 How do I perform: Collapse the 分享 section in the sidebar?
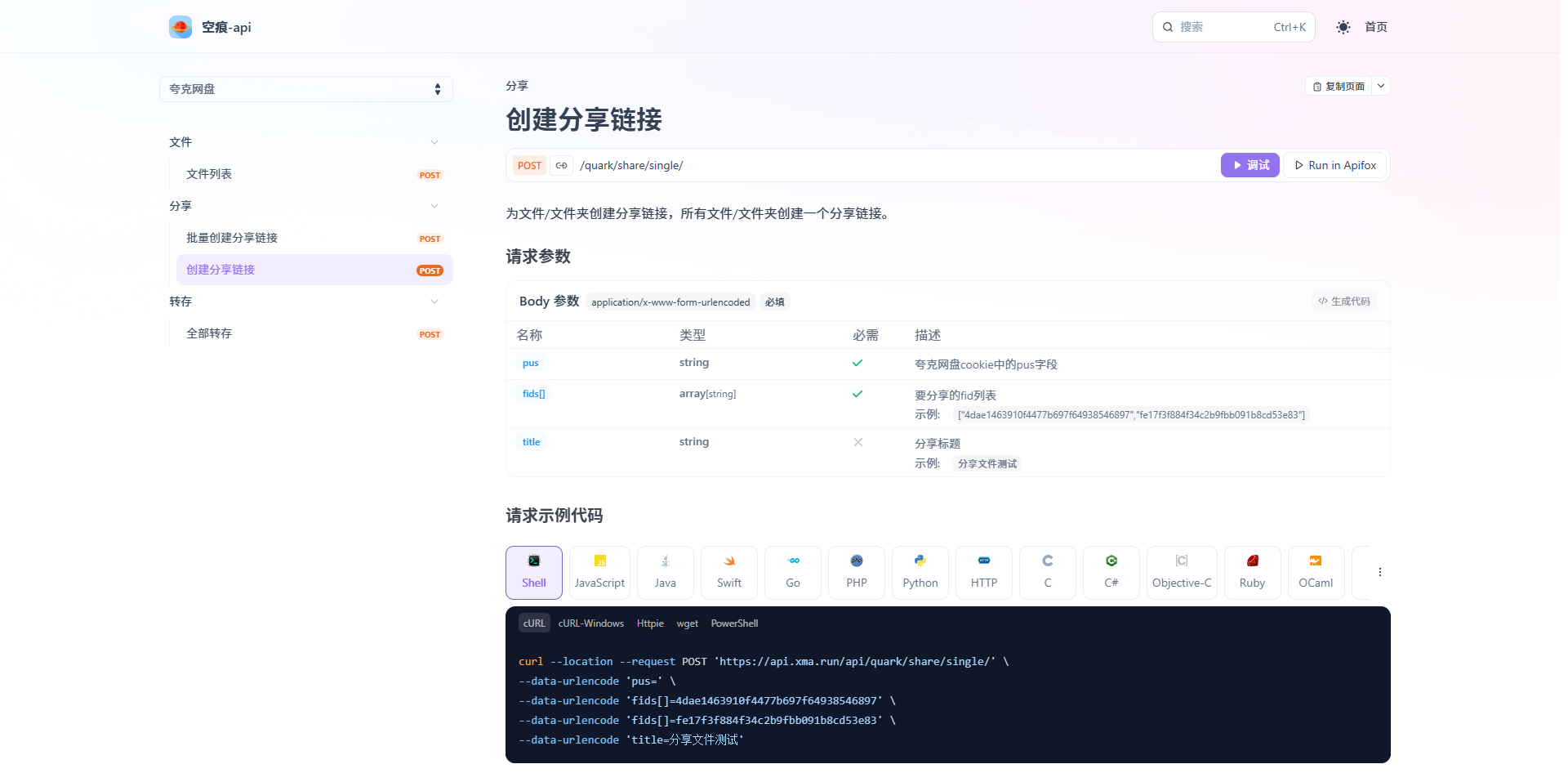pyautogui.click(x=434, y=206)
